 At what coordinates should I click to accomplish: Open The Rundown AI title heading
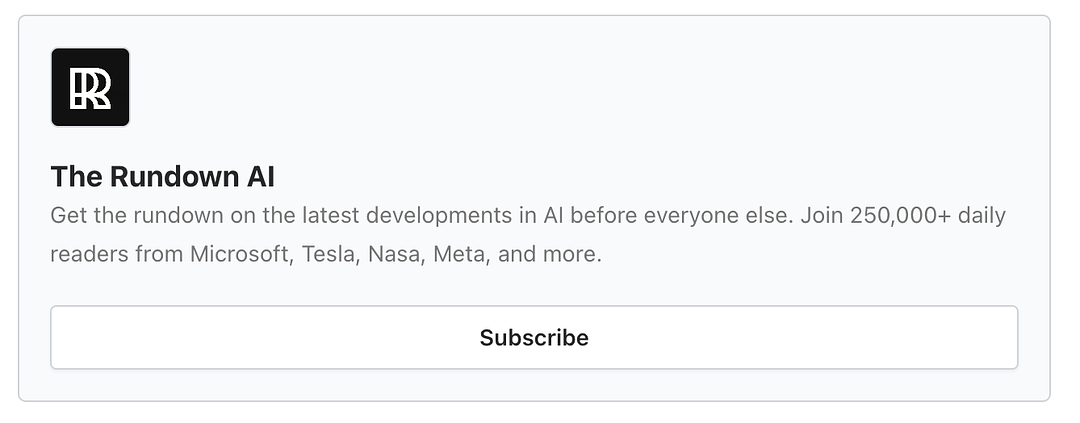click(x=162, y=177)
